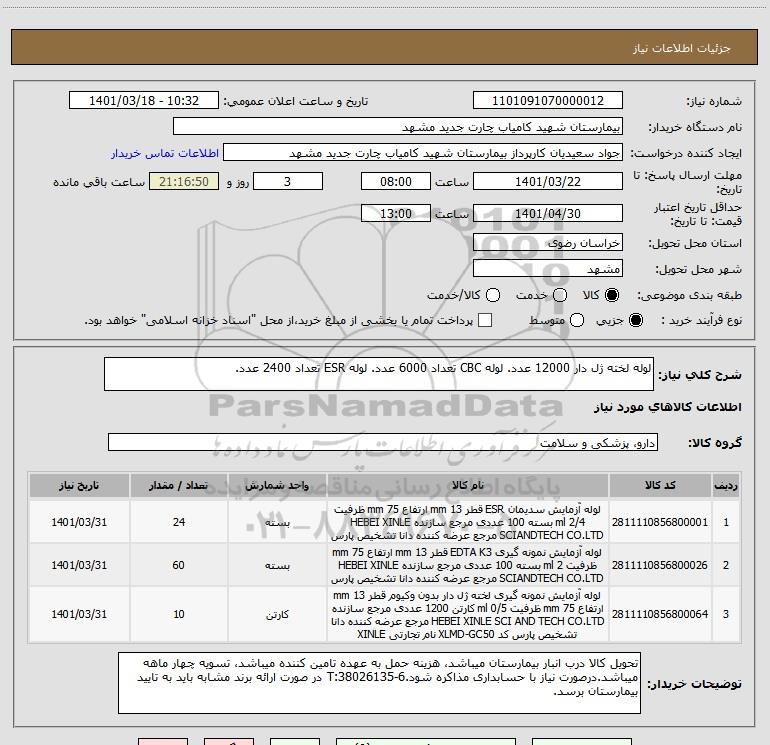Click the واحد شمارش column header

277,485
